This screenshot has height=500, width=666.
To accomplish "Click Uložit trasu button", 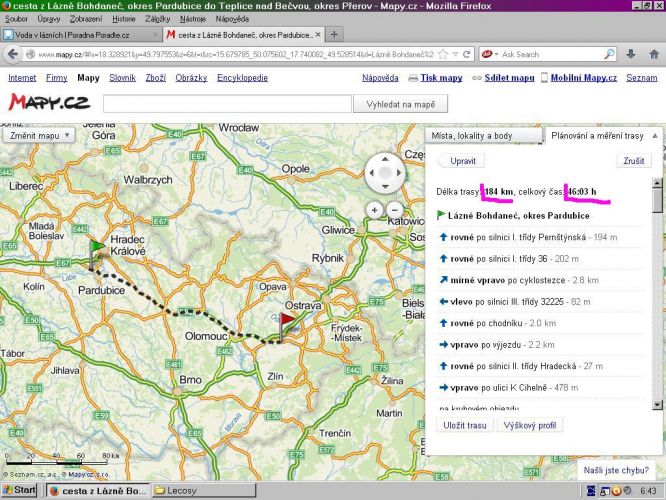I will 465,425.
